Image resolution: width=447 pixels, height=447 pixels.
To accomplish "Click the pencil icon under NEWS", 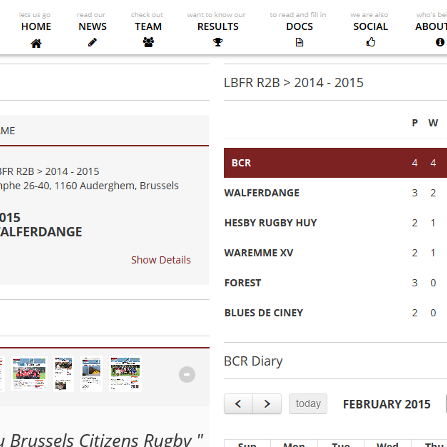I will pyautogui.click(x=92, y=42).
